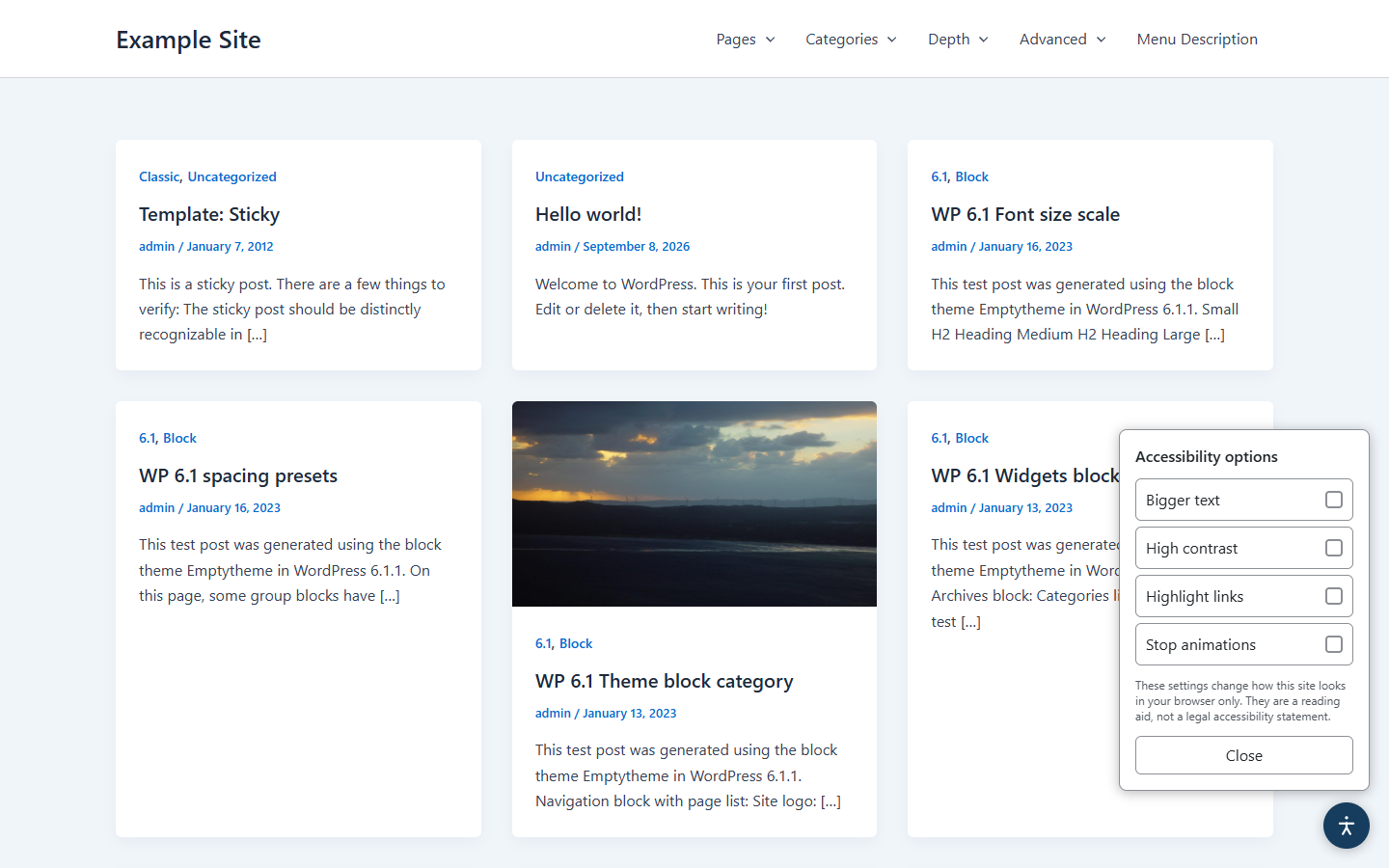Screen dimensions: 1389x868
Task: Open the September 8, 2026 date link
Action: (x=637, y=246)
